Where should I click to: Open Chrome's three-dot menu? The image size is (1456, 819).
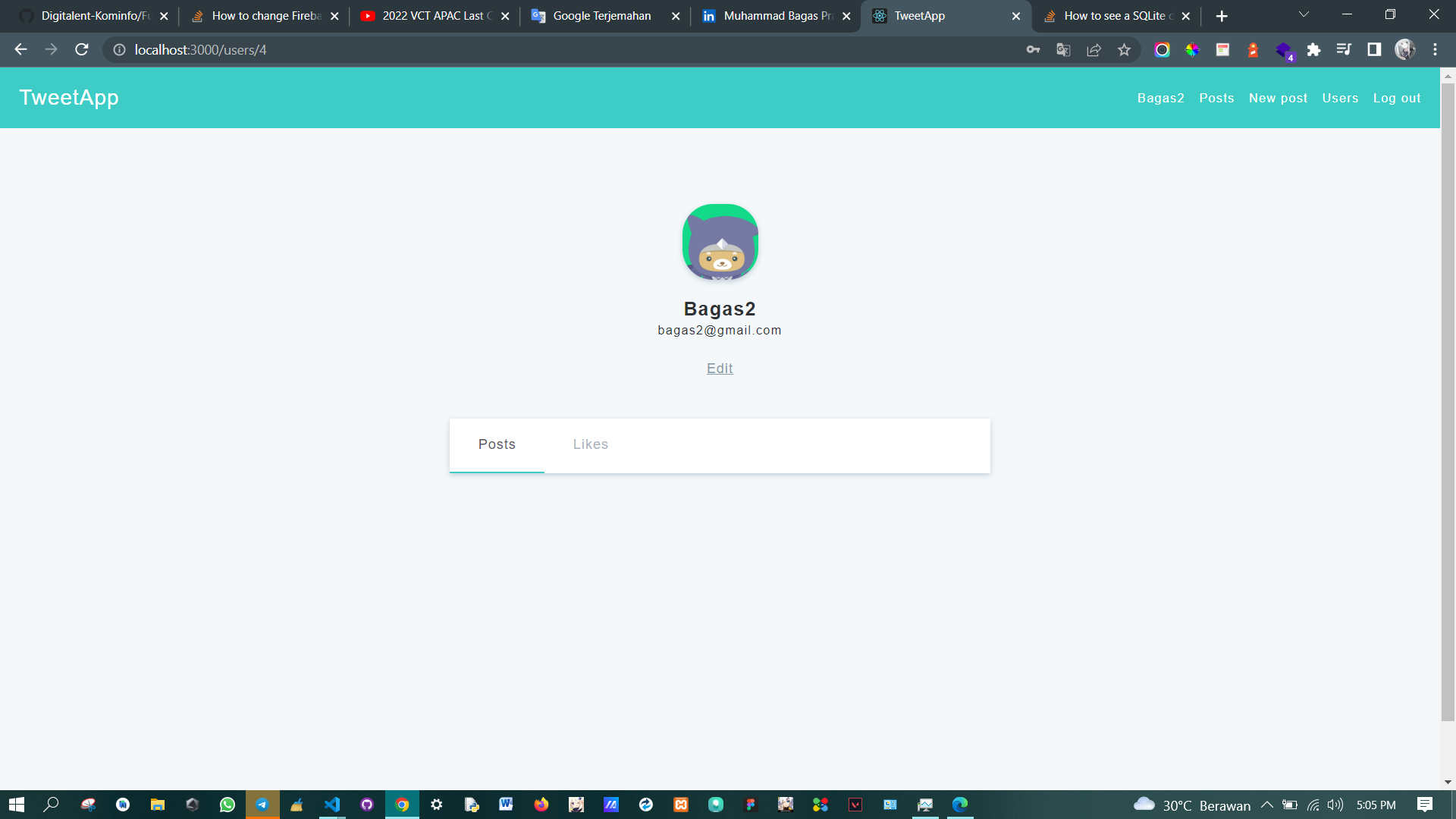coord(1435,50)
